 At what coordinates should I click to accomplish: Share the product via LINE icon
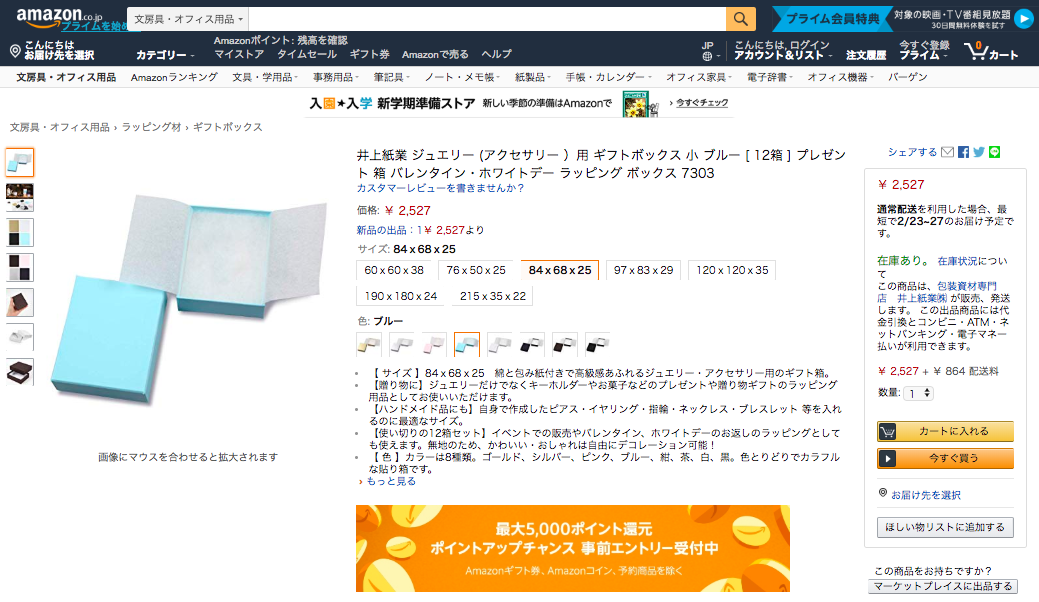994,152
